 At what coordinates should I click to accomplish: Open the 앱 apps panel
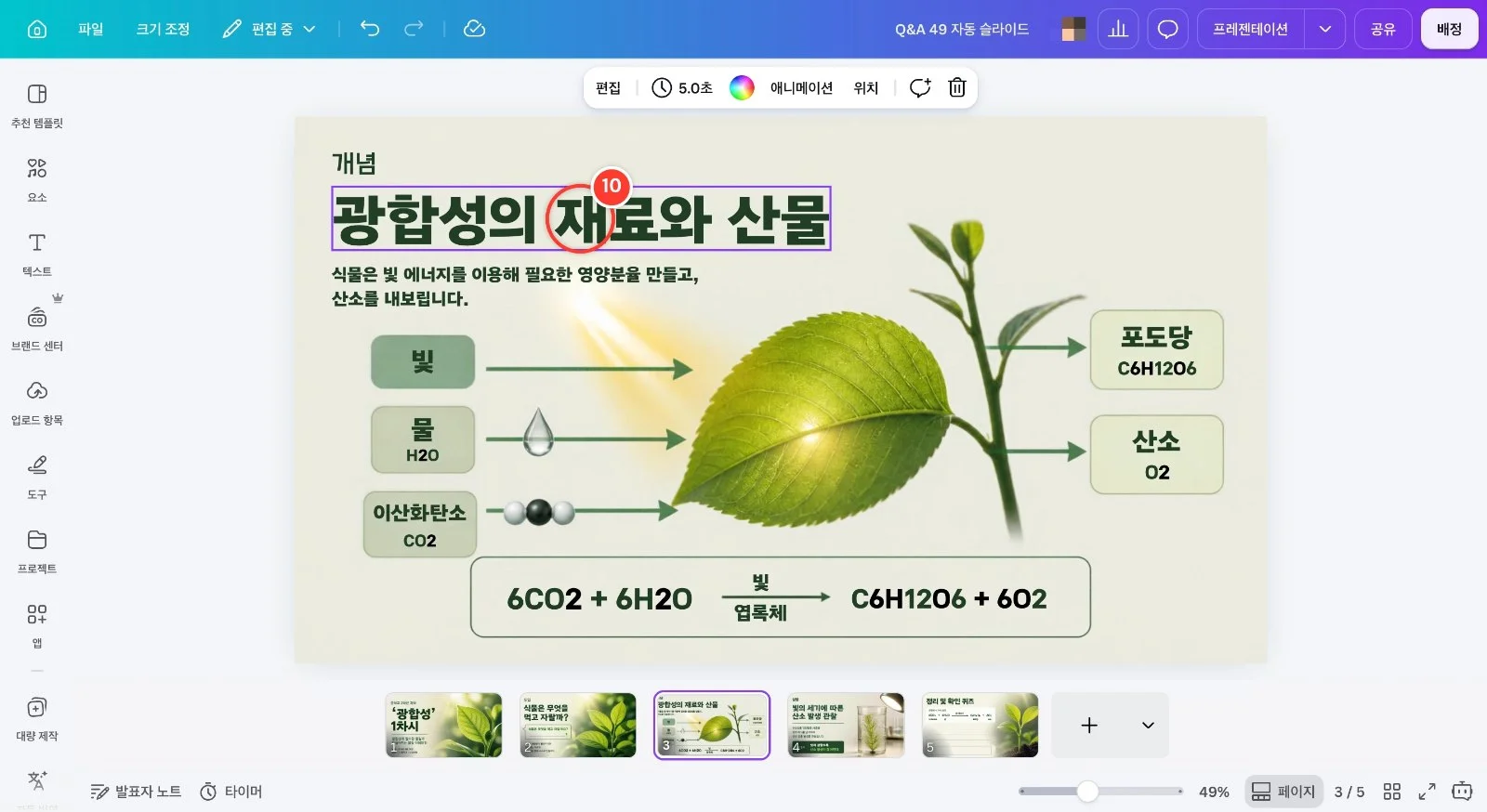[37, 626]
